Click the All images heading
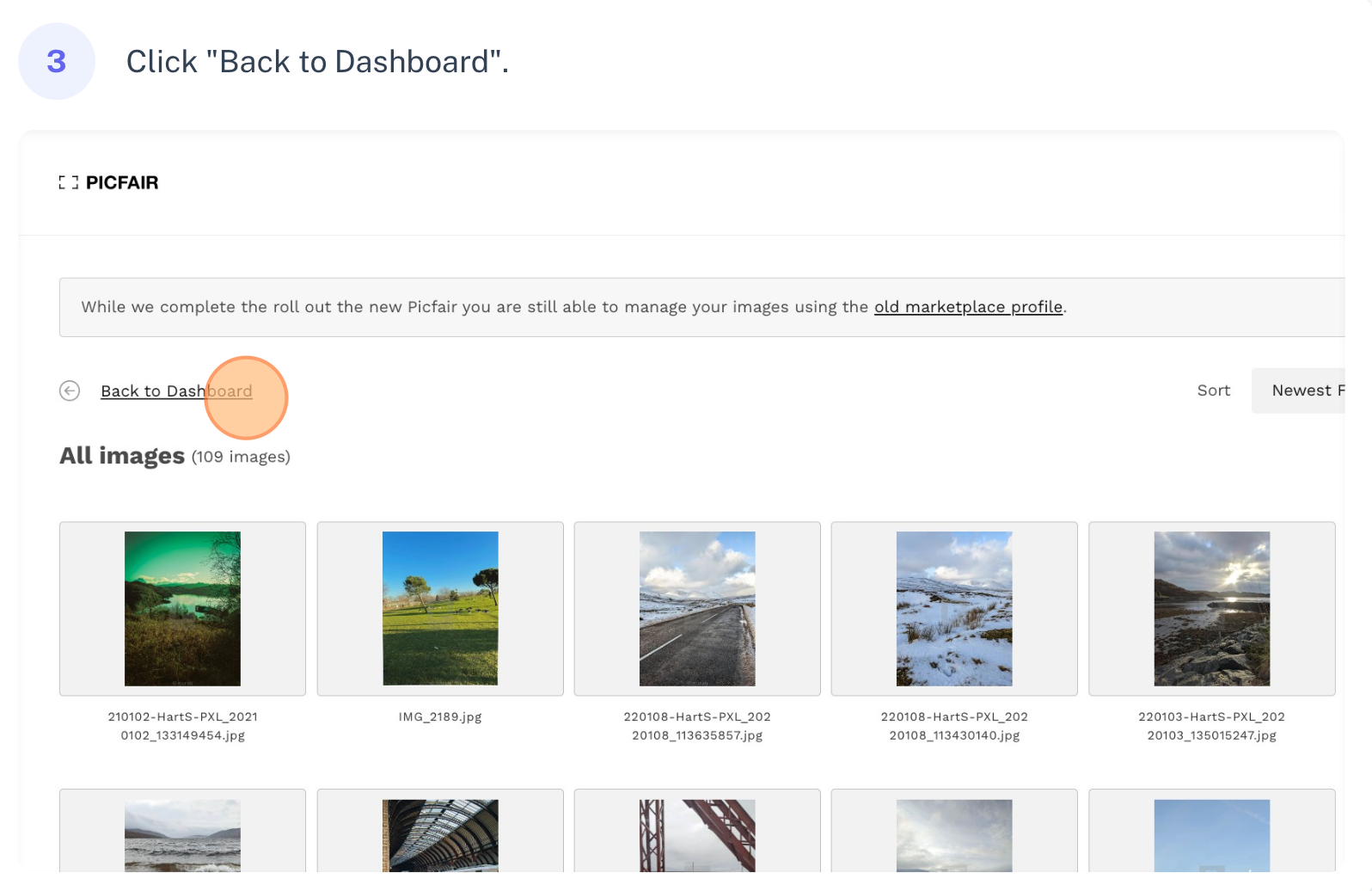The width and height of the screenshot is (1372, 891). click(122, 456)
